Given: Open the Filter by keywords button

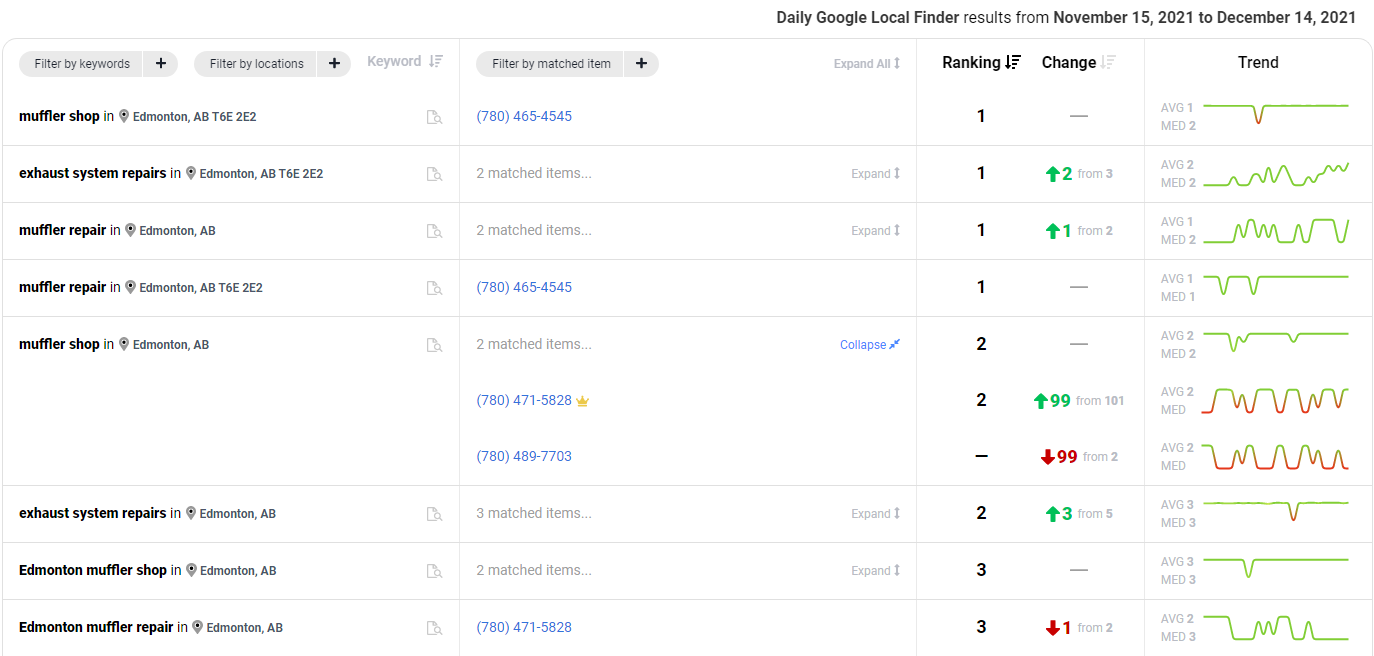Looking at the screenshot, I should tap(82, 64).
